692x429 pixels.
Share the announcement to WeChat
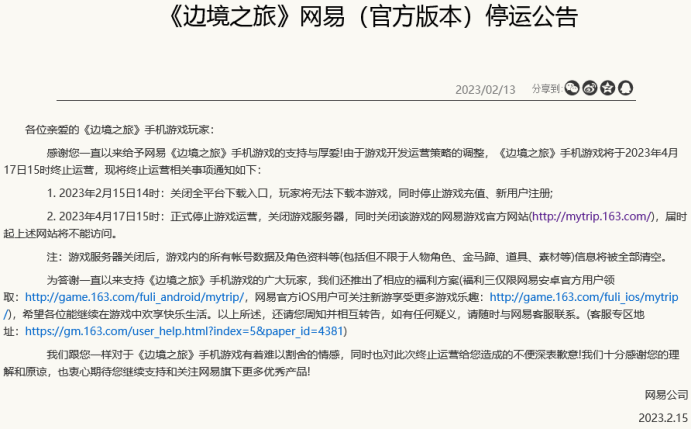572,88
